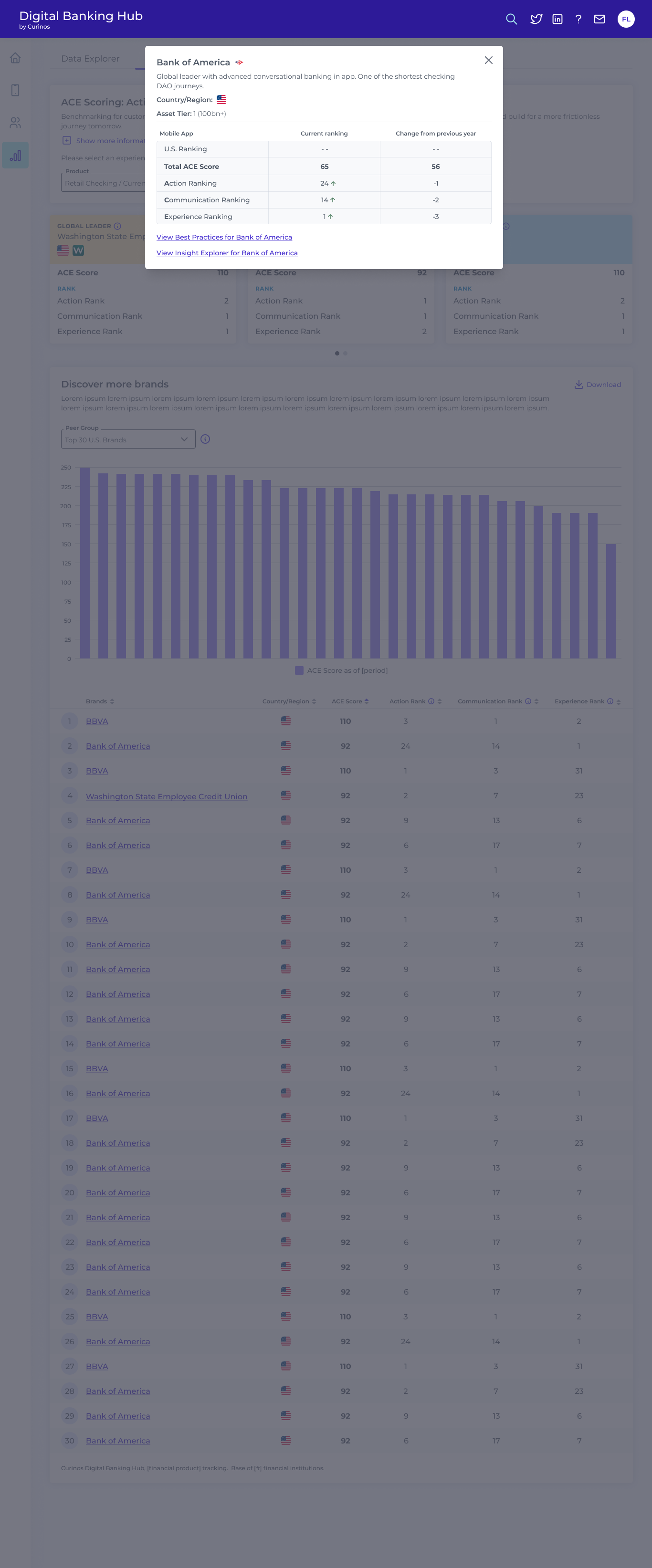View Best Practices for Bank of America
Screen dimensions: 652x1568
click(x=224, y=237)
